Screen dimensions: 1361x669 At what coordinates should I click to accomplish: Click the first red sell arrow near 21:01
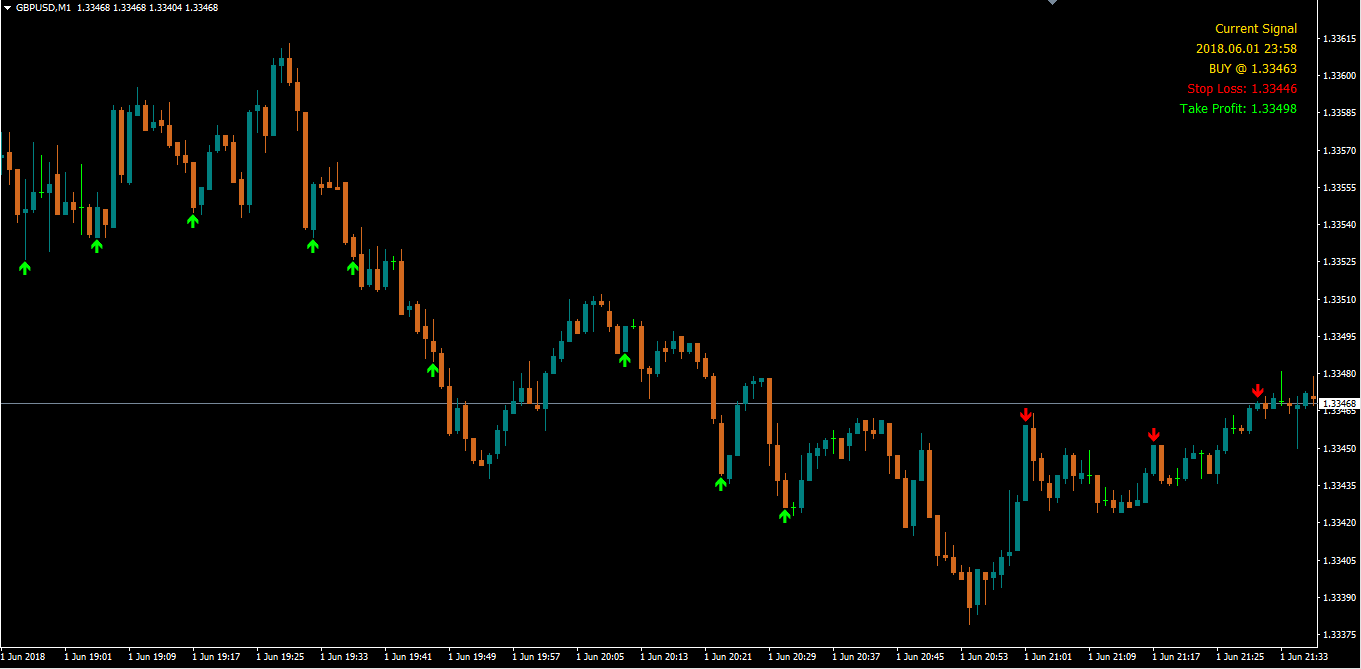pos(1025,414)
